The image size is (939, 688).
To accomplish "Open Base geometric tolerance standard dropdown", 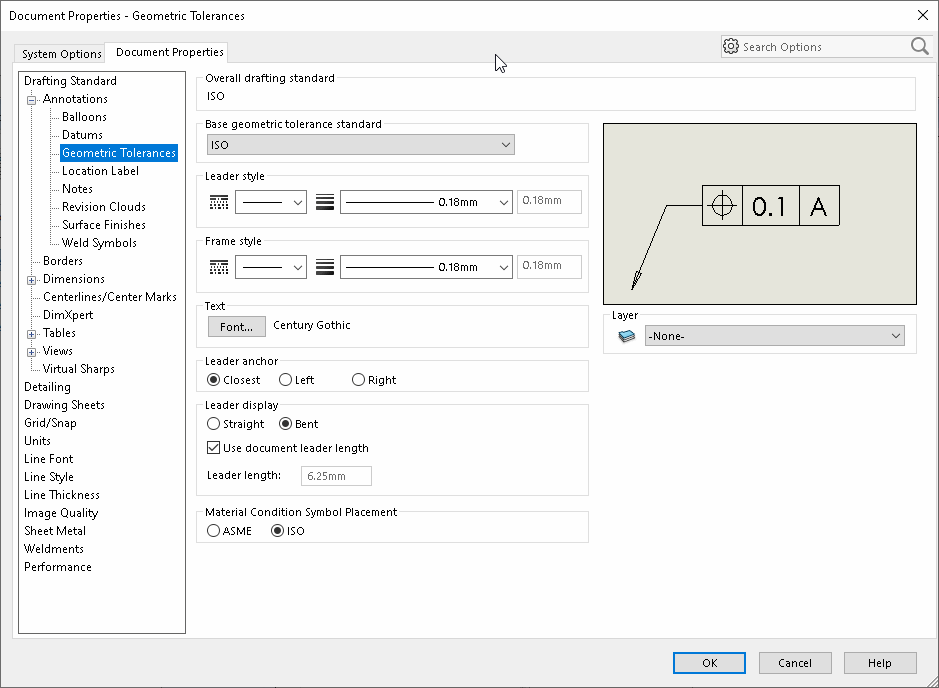I will 361,145.
